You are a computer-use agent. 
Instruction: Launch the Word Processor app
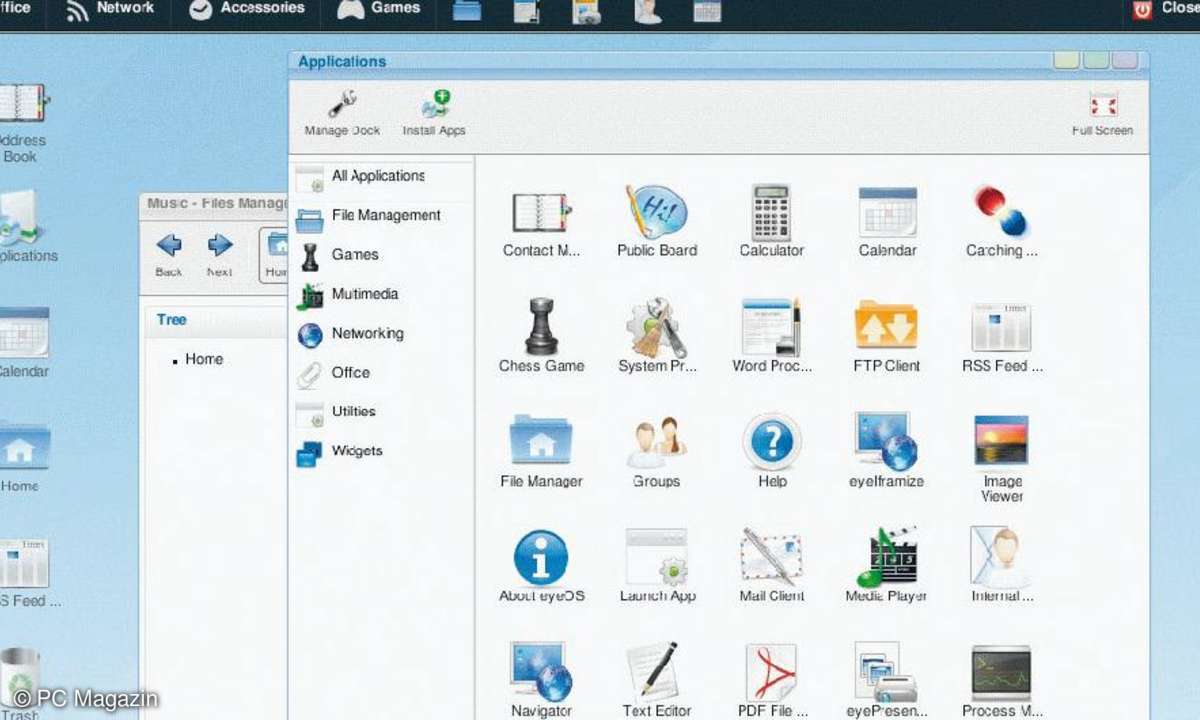pos(771,327)
